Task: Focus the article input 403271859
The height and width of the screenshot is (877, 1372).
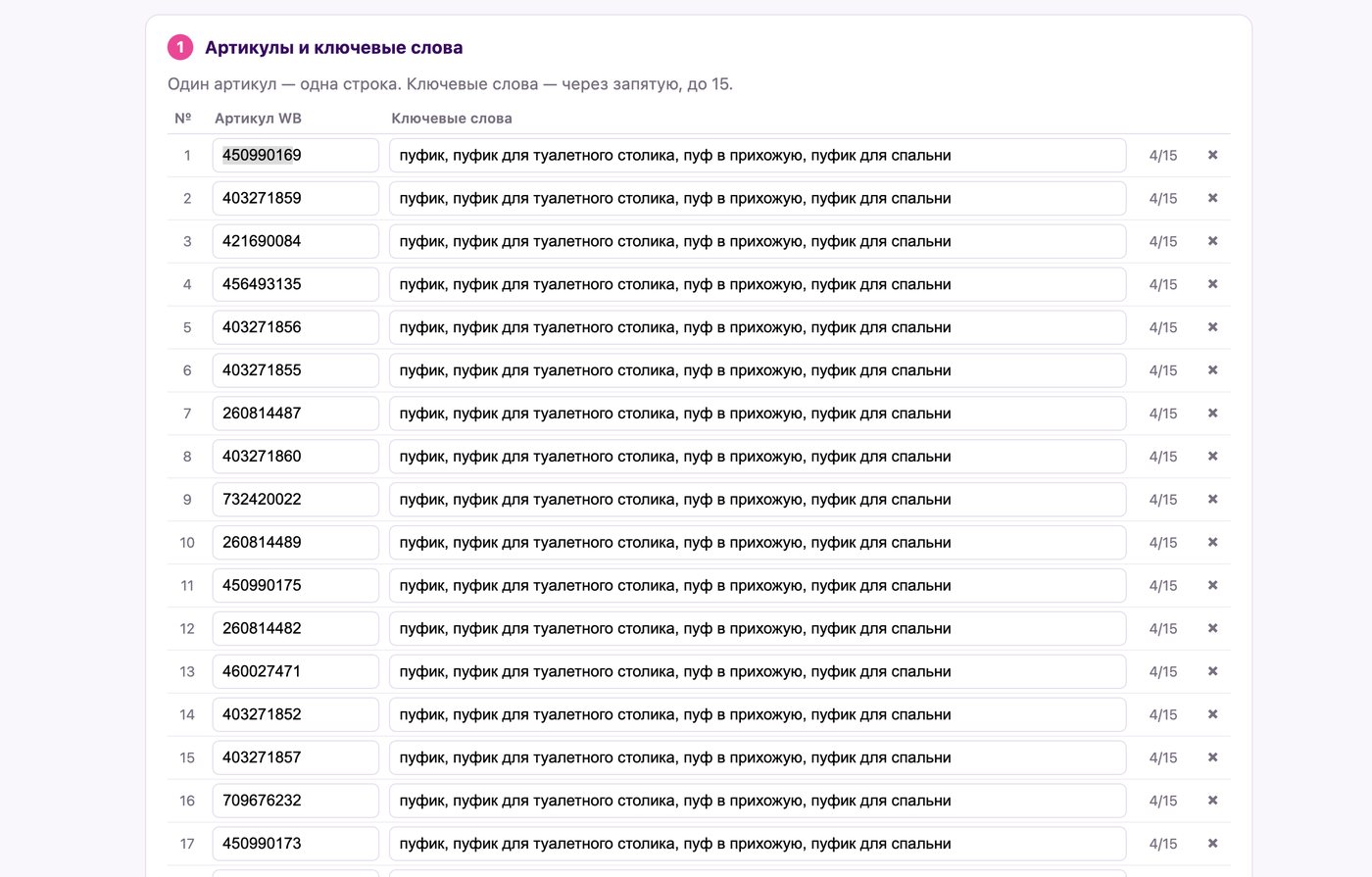Action: pyautogui.click(x=296, y=198)
